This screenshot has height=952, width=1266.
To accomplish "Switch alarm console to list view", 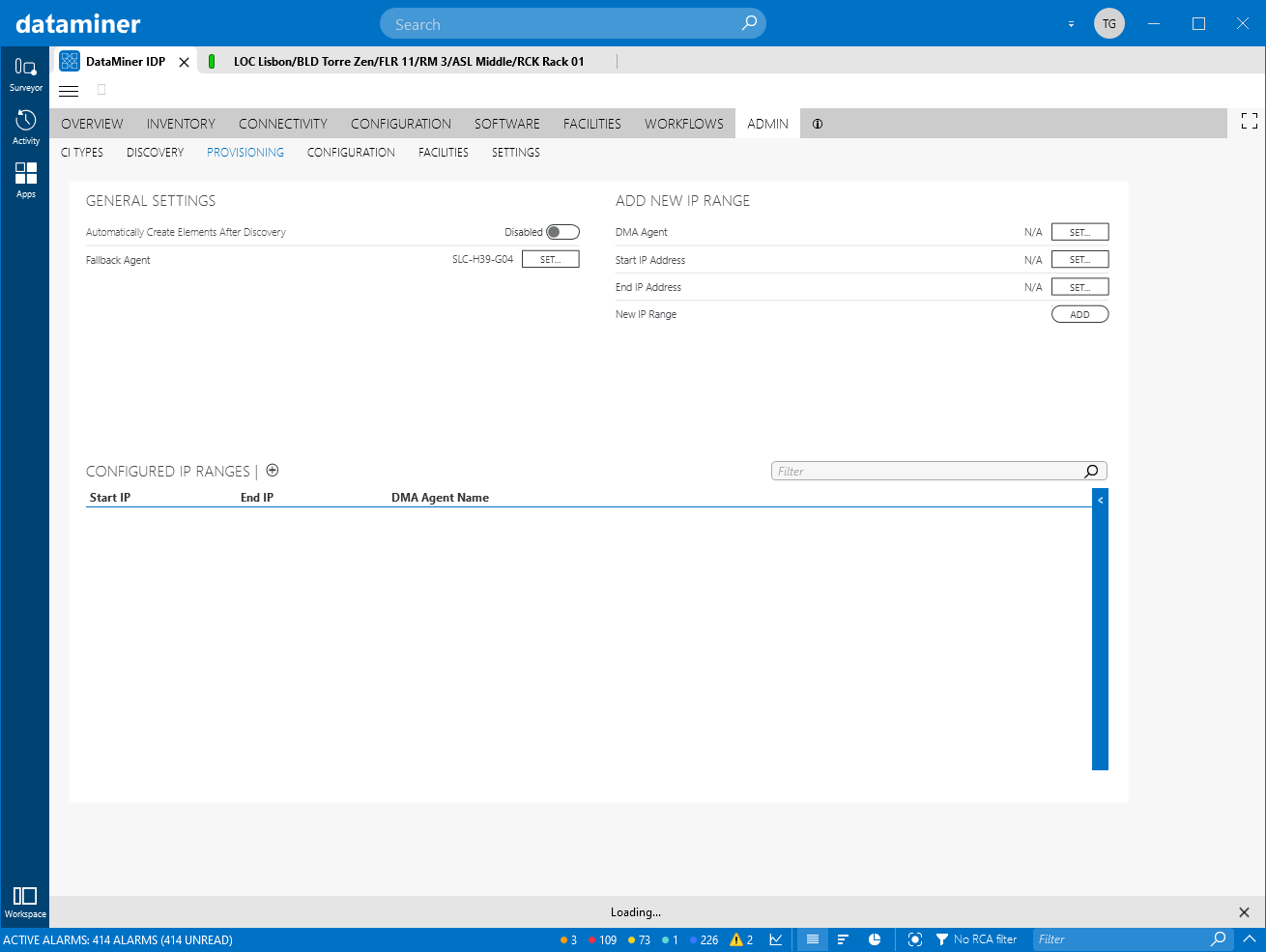I will pyautogui.click(x=813, y=939).
